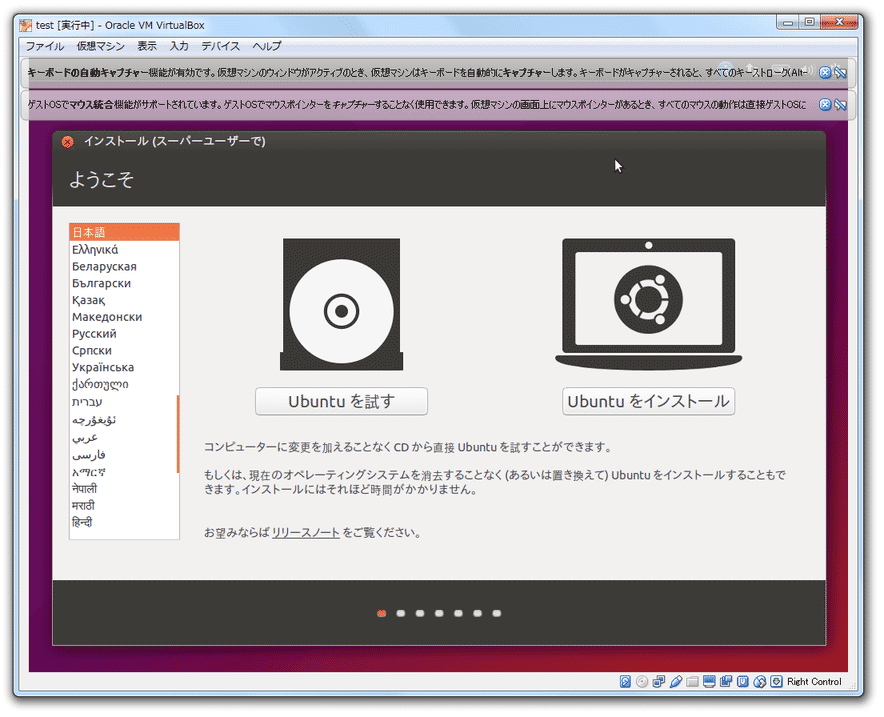Select Български in the language list
This screenshot has height=717, width=884.
click(x=124, y=283)
